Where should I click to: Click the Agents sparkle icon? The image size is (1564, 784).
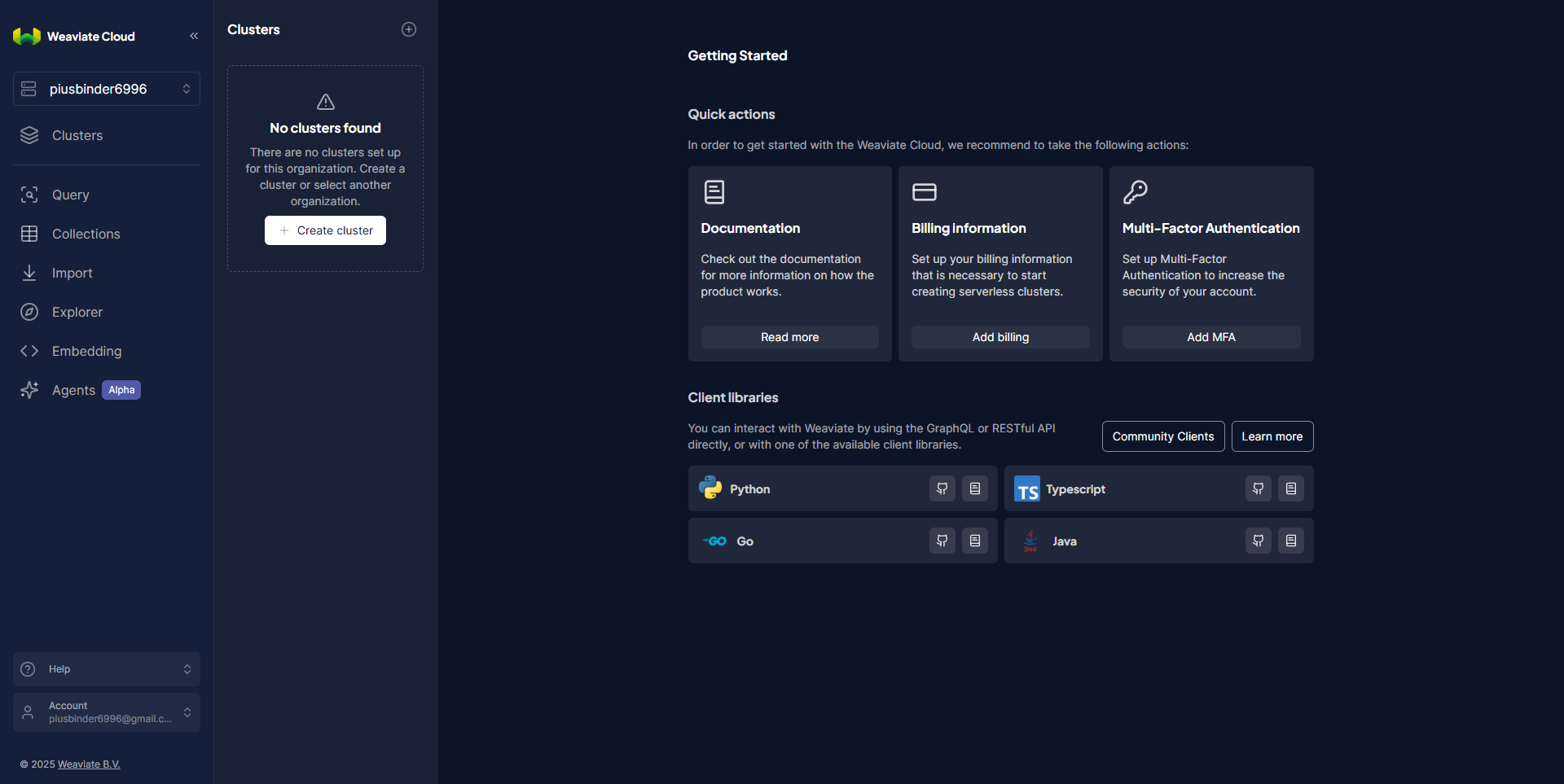point(29,390)
